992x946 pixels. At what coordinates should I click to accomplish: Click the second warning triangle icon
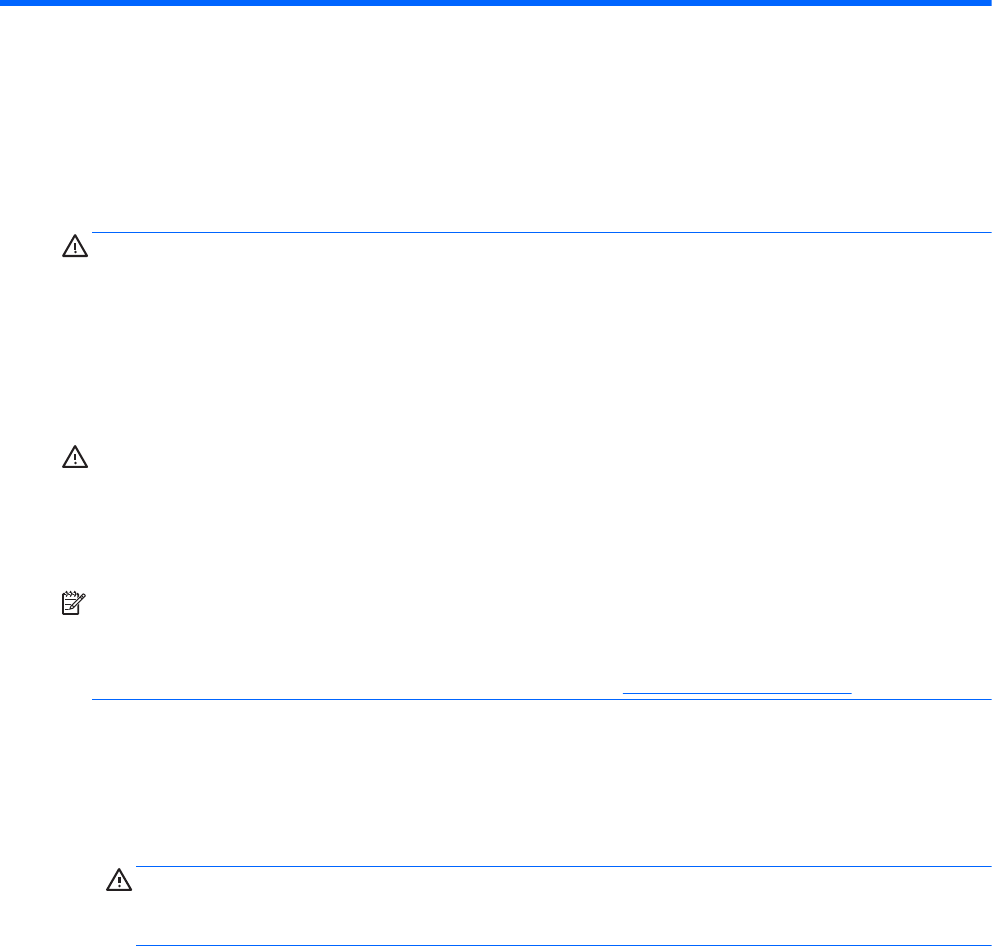click(x=75, y=457)
